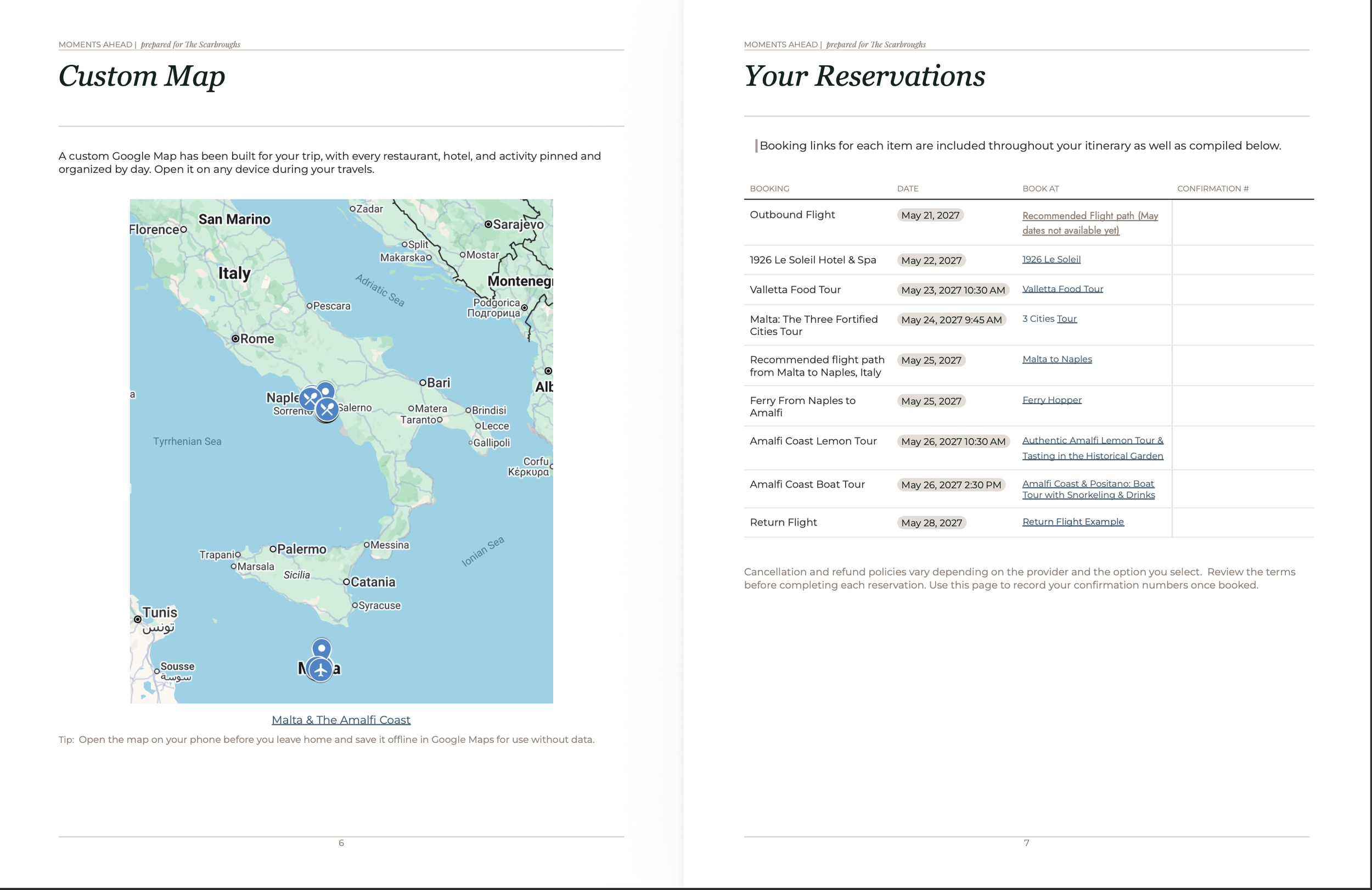Follow the Valletta Food Tour link
The width and height of the screenshot is (1372, 890).
(x=1062, y=289)
